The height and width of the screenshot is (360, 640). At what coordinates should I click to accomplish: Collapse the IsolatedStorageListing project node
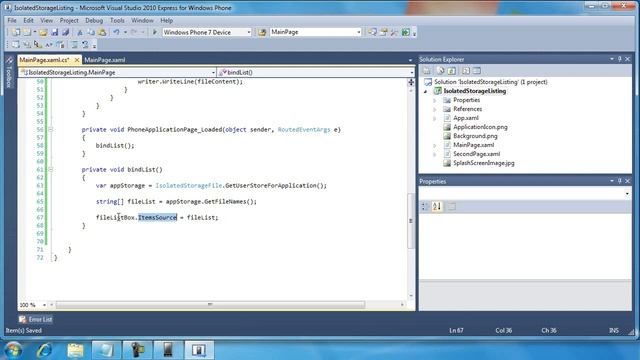[426, 91]
